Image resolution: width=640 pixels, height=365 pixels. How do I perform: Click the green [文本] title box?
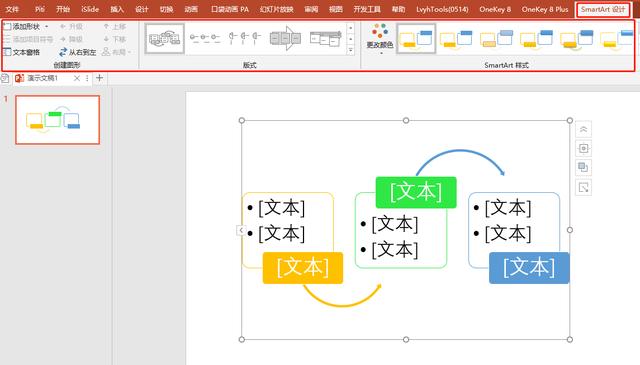pos(416,192)
